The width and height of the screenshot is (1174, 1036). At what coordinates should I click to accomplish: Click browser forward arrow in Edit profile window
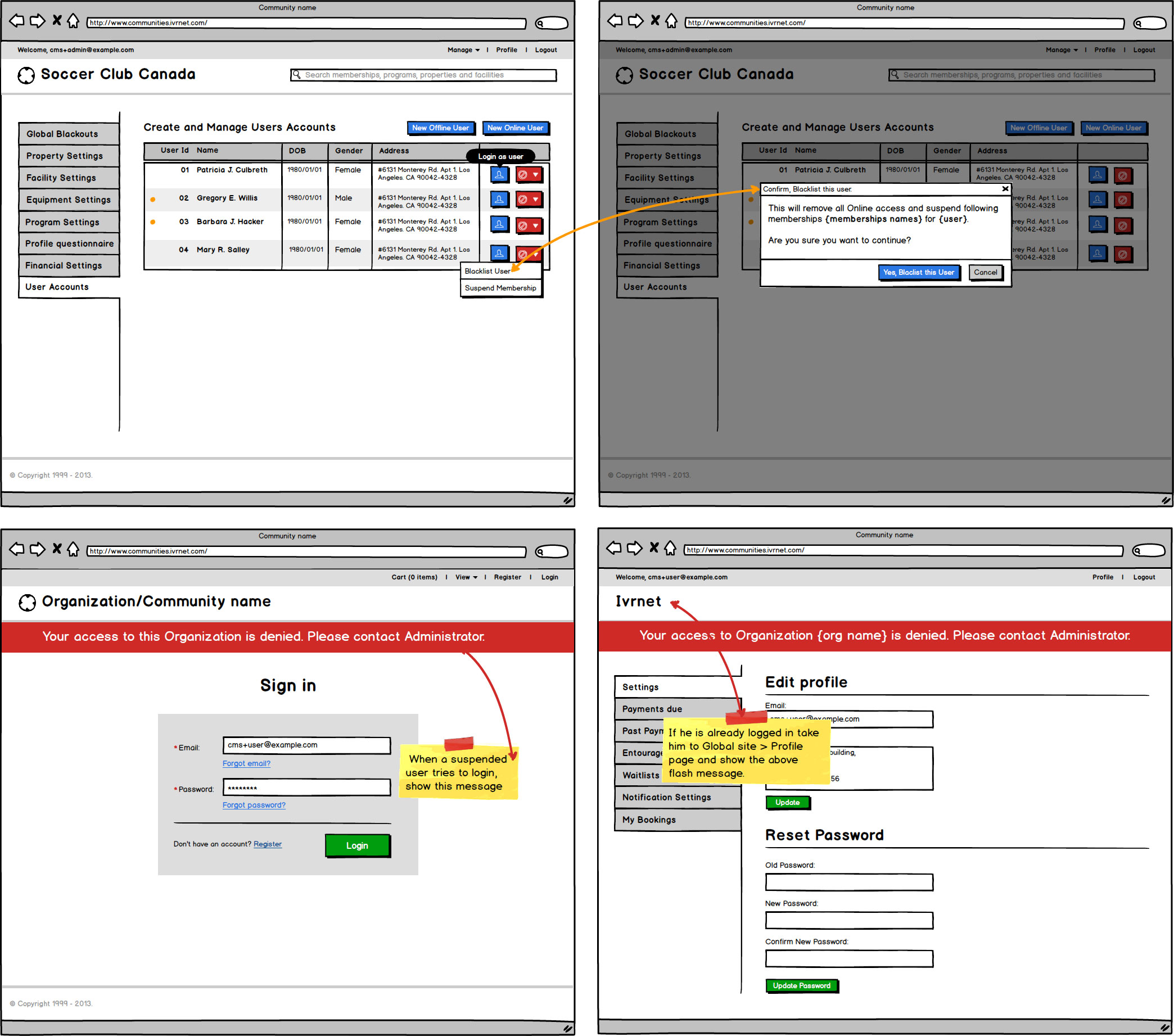tap(634, 548)
